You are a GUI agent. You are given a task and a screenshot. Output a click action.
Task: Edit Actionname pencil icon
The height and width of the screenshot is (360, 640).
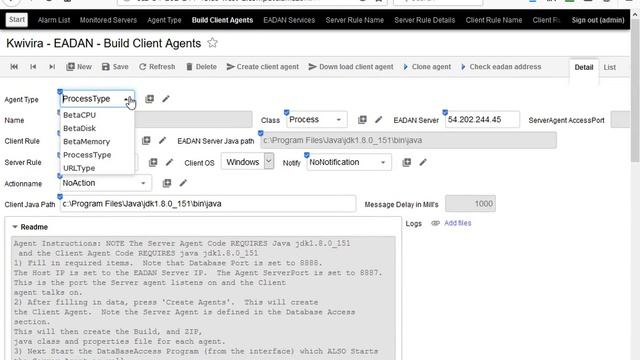click(x=183, y=183)
